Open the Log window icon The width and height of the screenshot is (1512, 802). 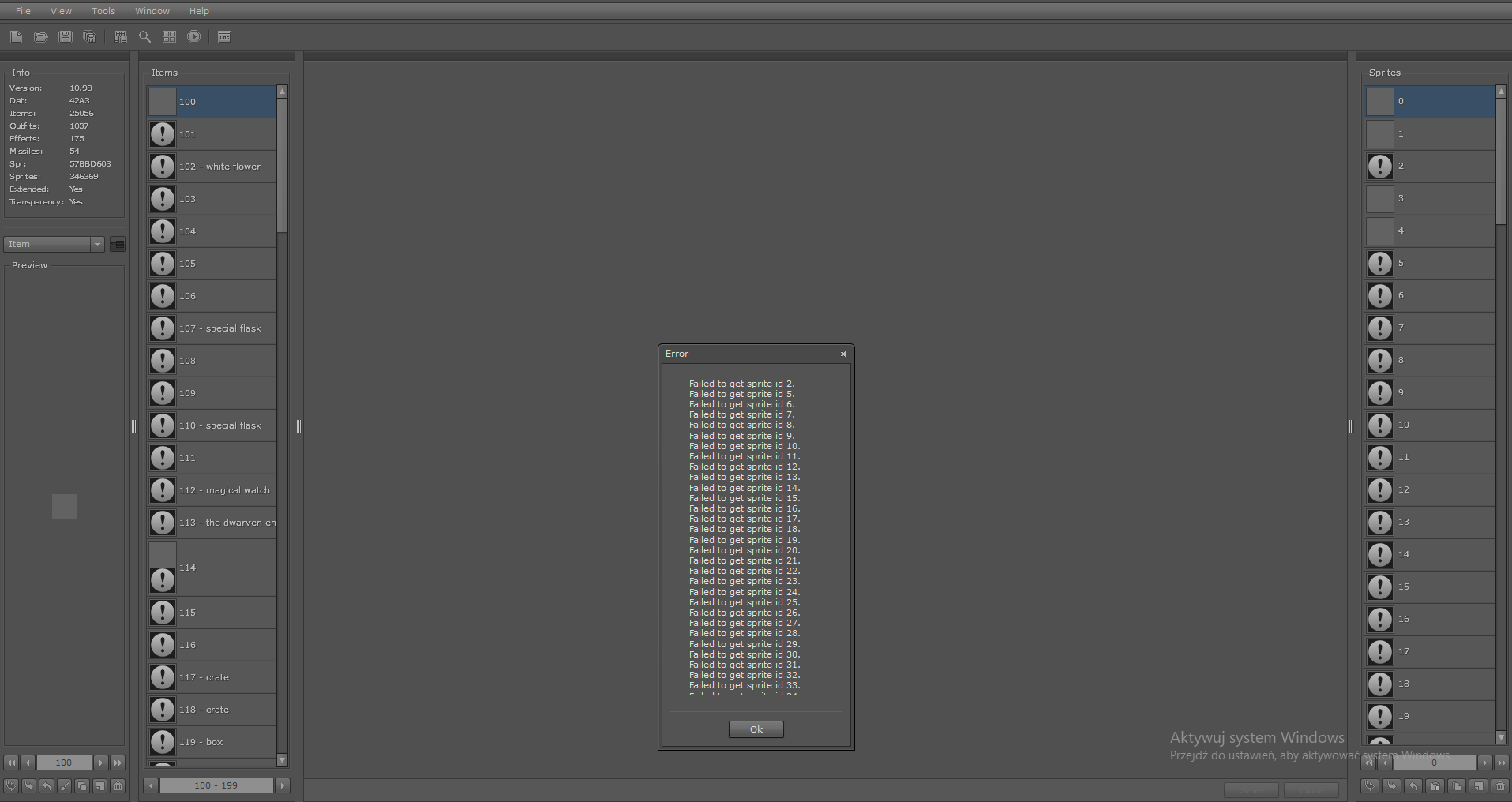tap(224, 37)
